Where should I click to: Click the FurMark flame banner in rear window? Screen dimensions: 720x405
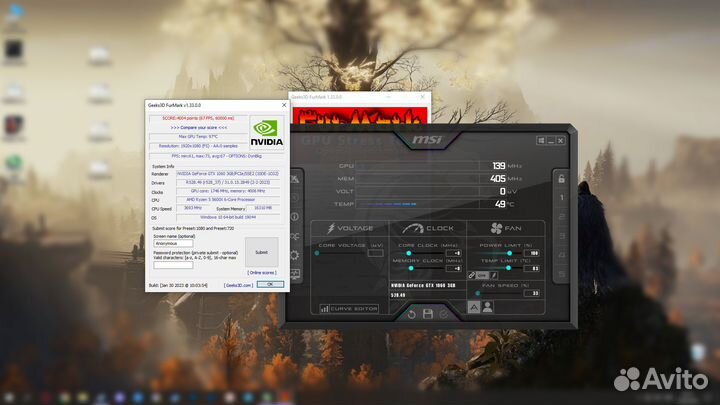[360, 116]
